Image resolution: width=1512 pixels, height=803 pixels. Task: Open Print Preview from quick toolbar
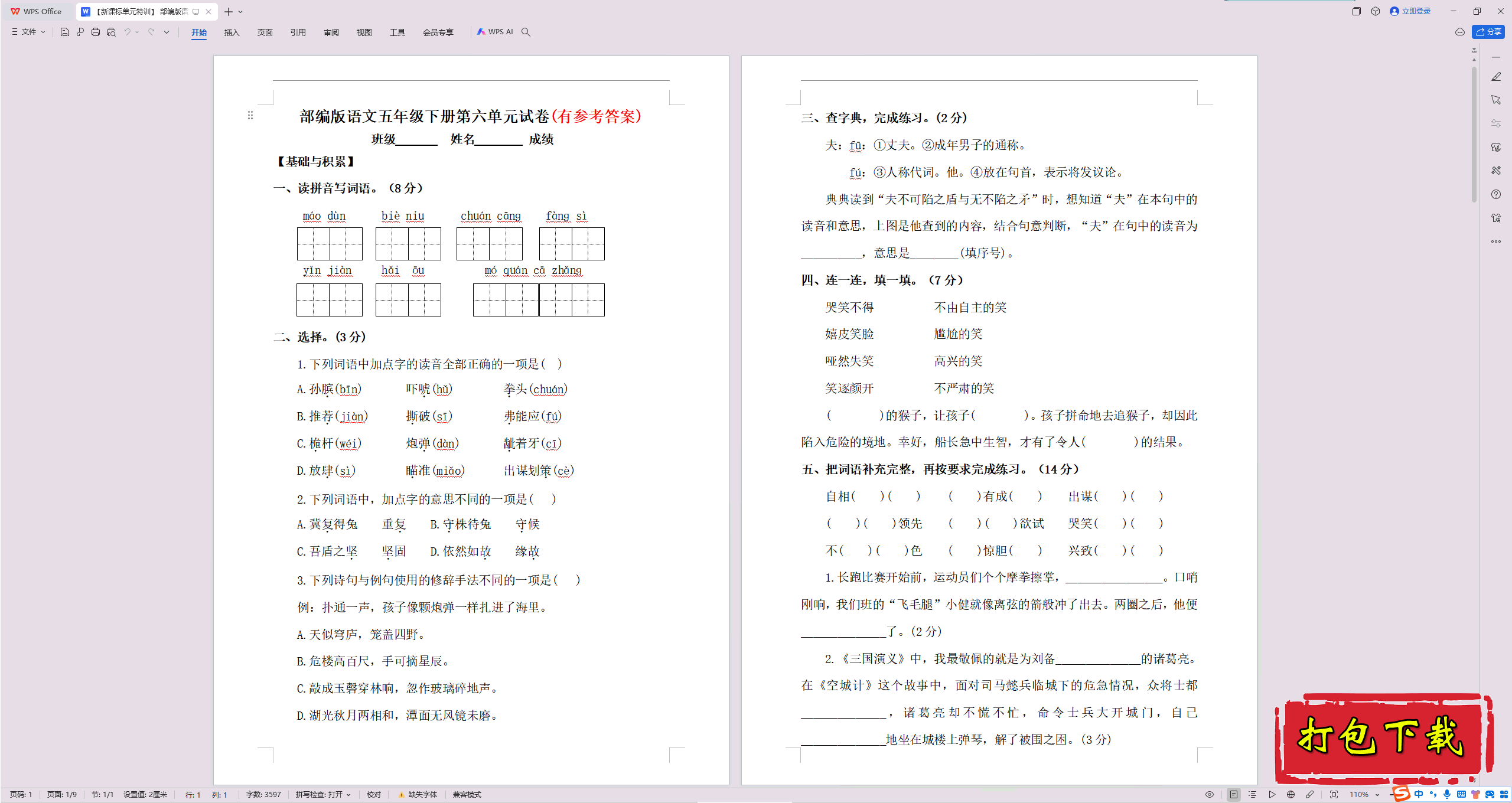111,32
